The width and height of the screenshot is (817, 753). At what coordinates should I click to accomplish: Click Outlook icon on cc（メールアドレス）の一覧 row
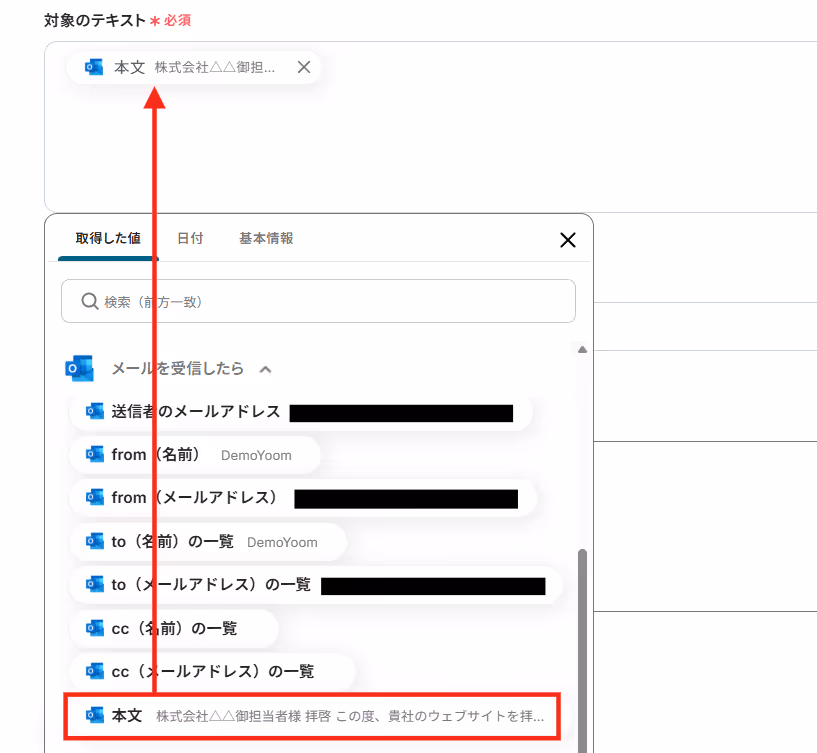pyautogui.click(x=94, y=671)
